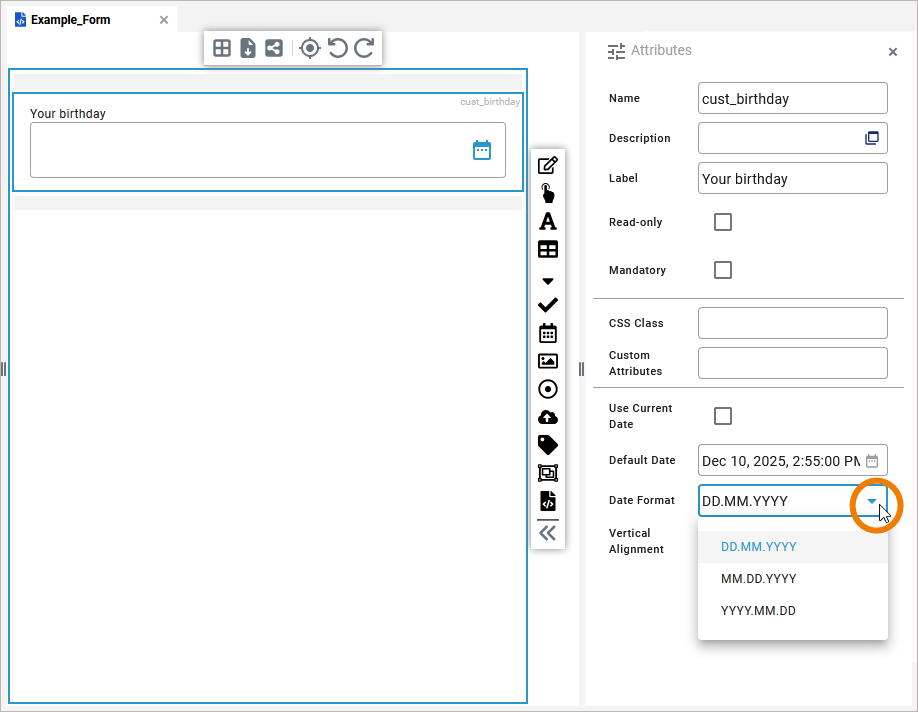The width and height of the screenshot is (918, 712).
Task: Open calendar picker in Default Date field
Action: click(x=872, y=461)
